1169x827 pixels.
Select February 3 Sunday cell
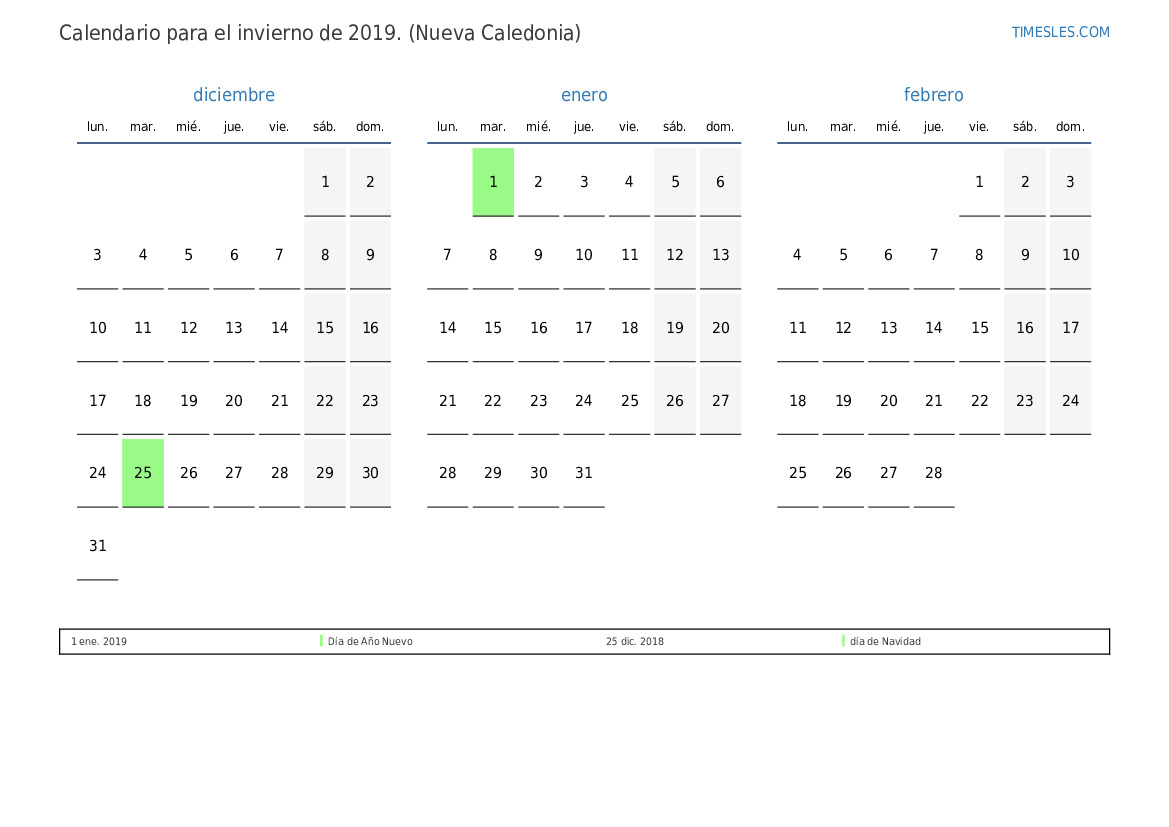click(x=1070, y=182)
